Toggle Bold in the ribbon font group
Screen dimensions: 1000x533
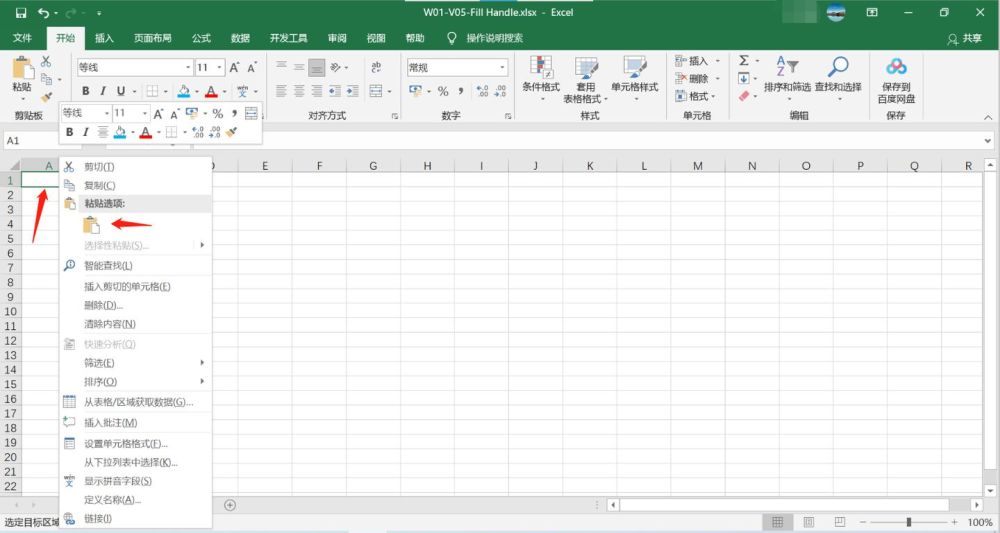tap(85, 91)
